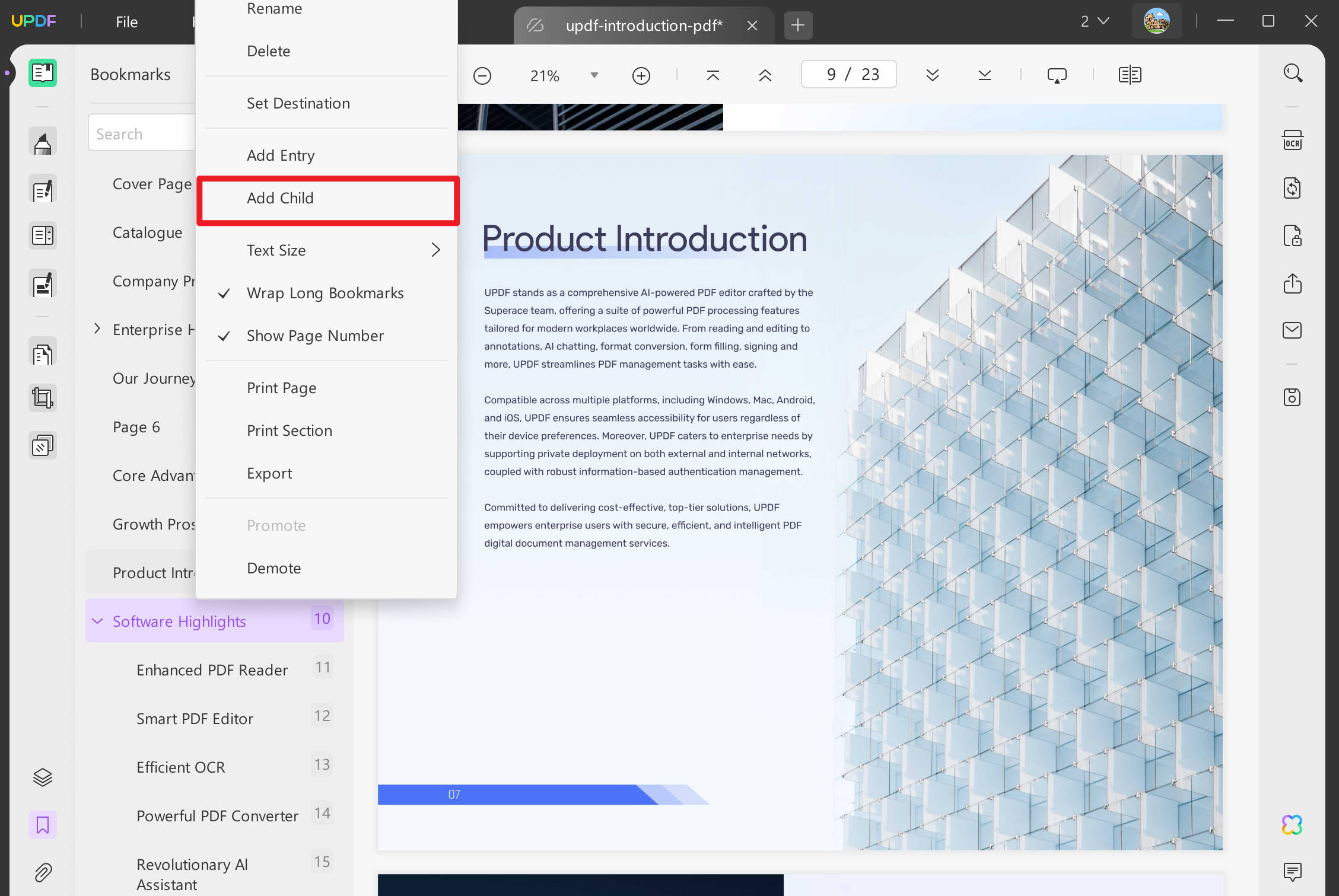The width and height of the screenshot is (1339, 896).
Task: Click Export in the context menu
Action: click(269, 473)
